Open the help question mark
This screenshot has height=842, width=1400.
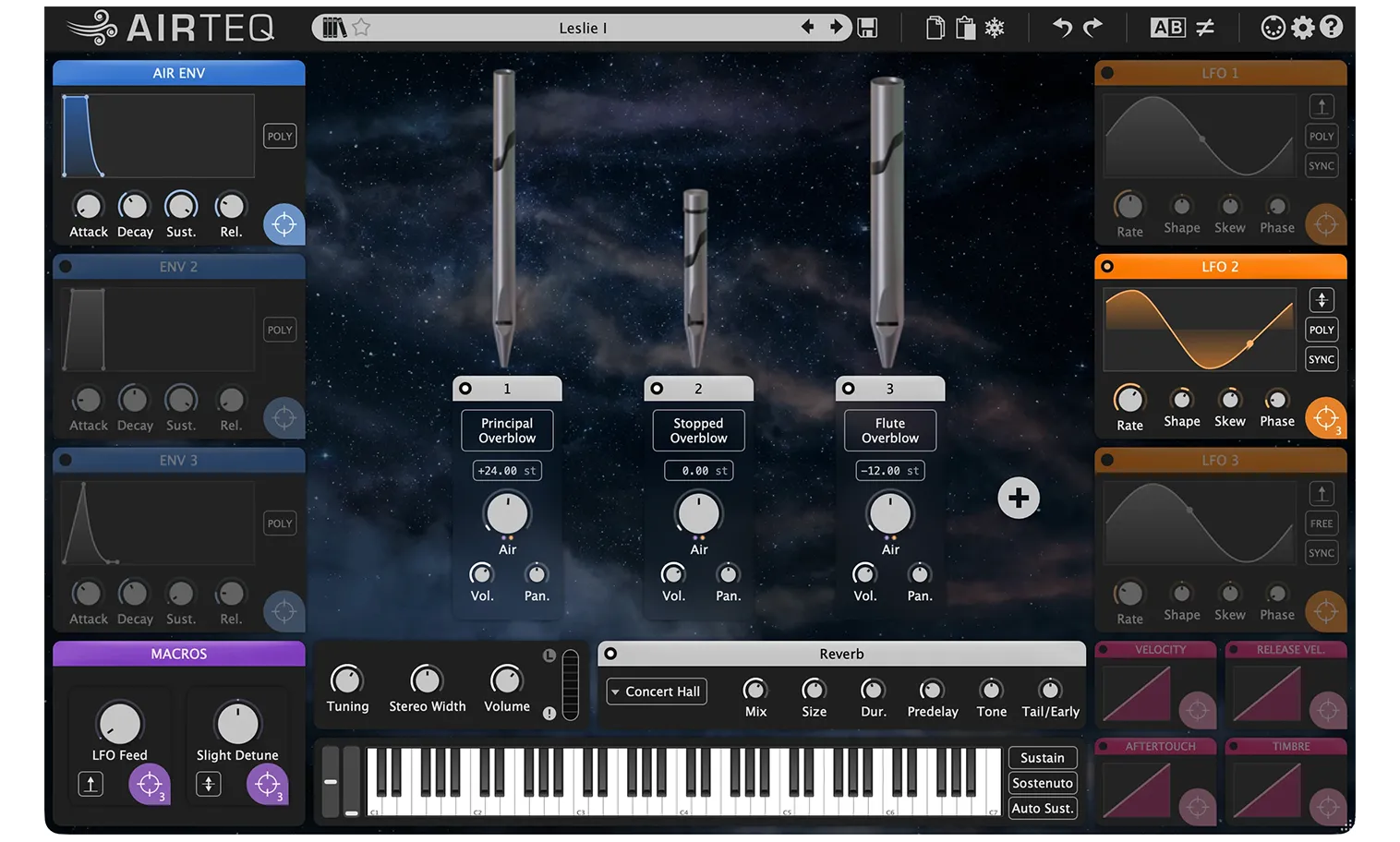click(x=1331, y=28)
